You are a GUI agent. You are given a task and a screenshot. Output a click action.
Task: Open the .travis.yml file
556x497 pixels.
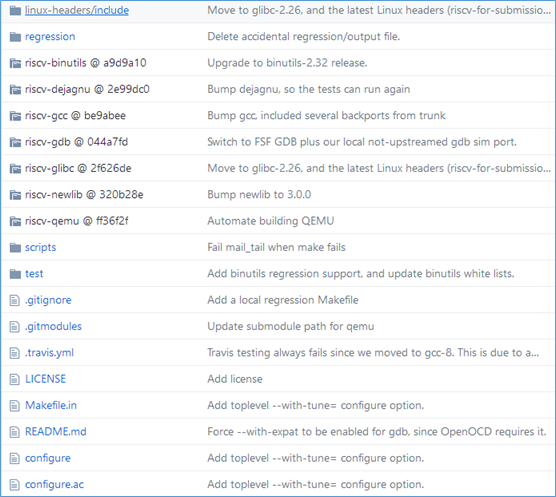click(49, 353)
